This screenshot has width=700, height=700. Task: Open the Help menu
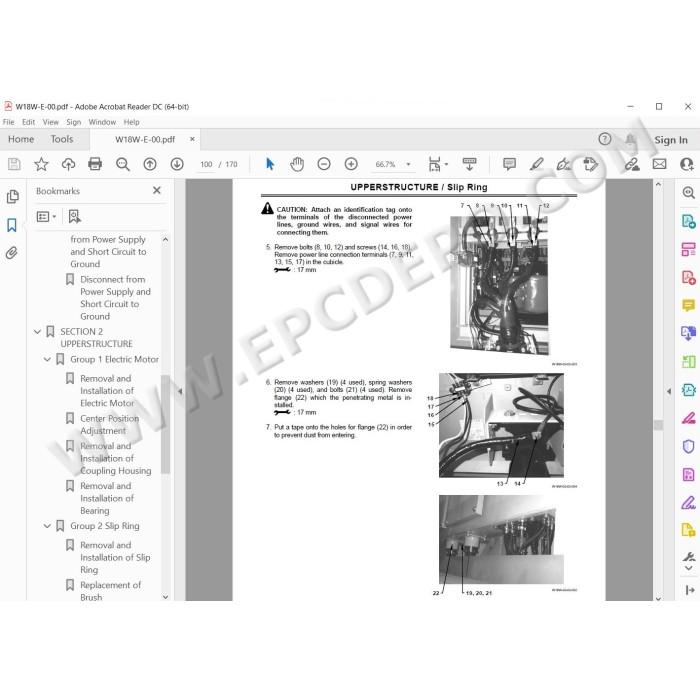point(131,122)
